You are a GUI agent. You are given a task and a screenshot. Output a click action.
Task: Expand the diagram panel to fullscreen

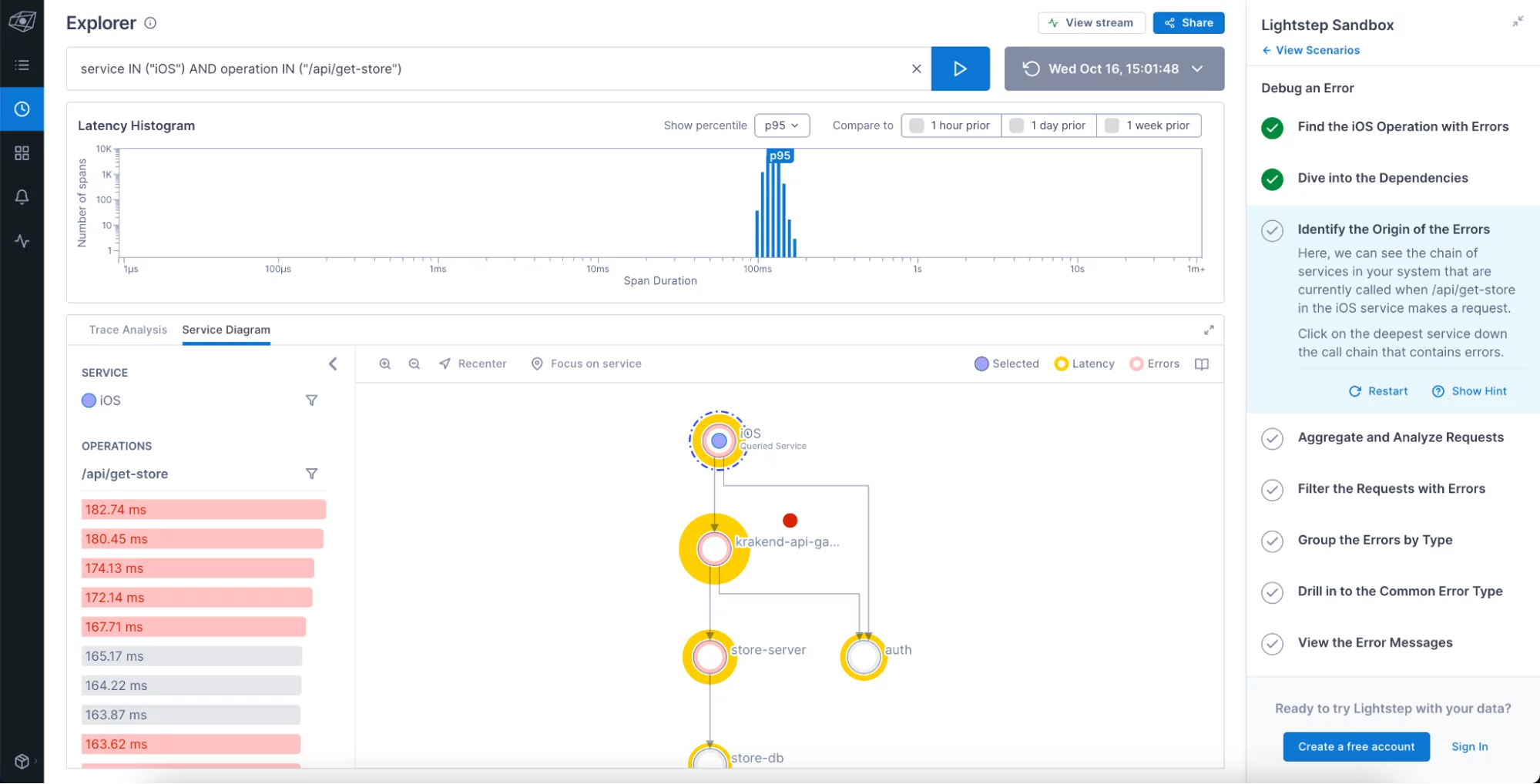tap(1208, 330)
